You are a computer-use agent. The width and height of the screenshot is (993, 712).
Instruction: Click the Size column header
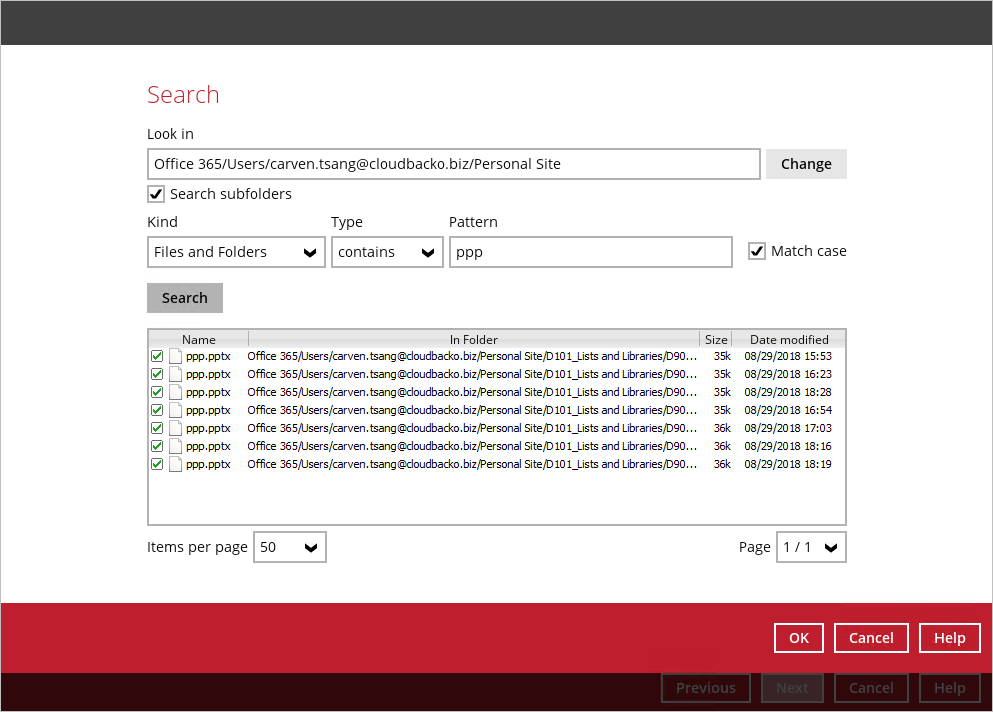point(716,340)
